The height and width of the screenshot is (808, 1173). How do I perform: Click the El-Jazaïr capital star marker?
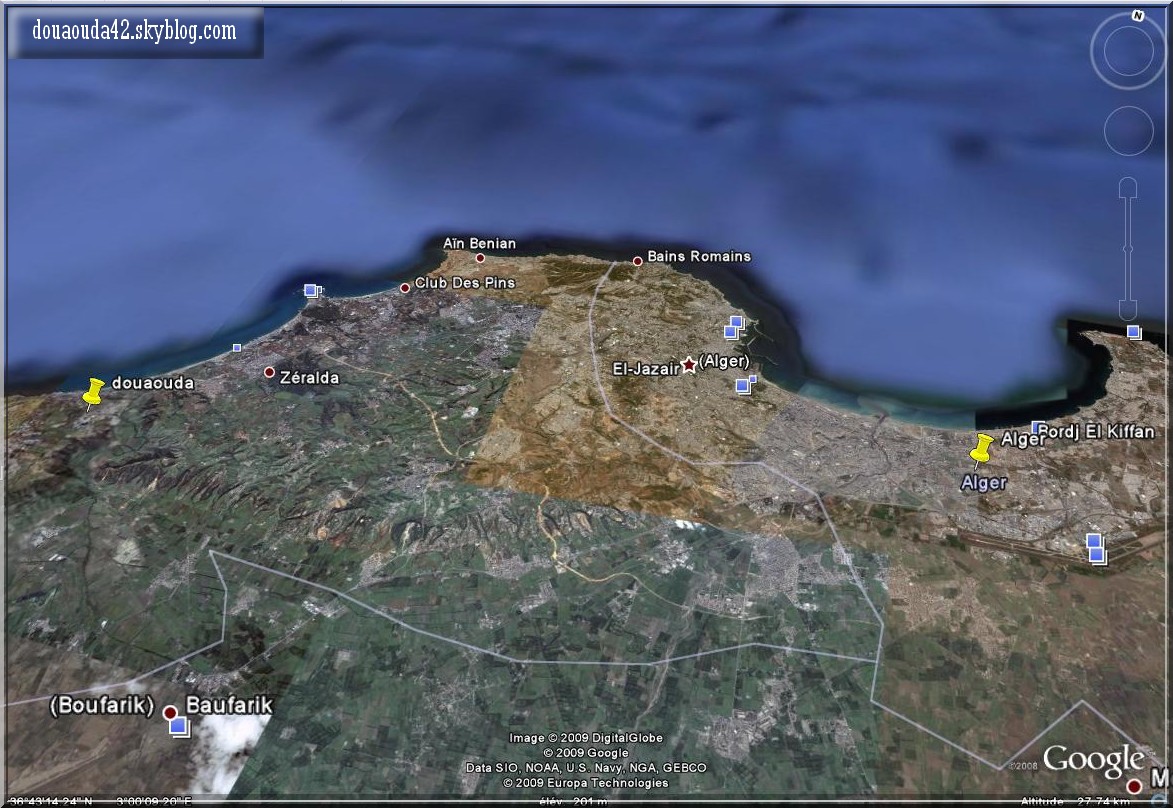[688, 366]
